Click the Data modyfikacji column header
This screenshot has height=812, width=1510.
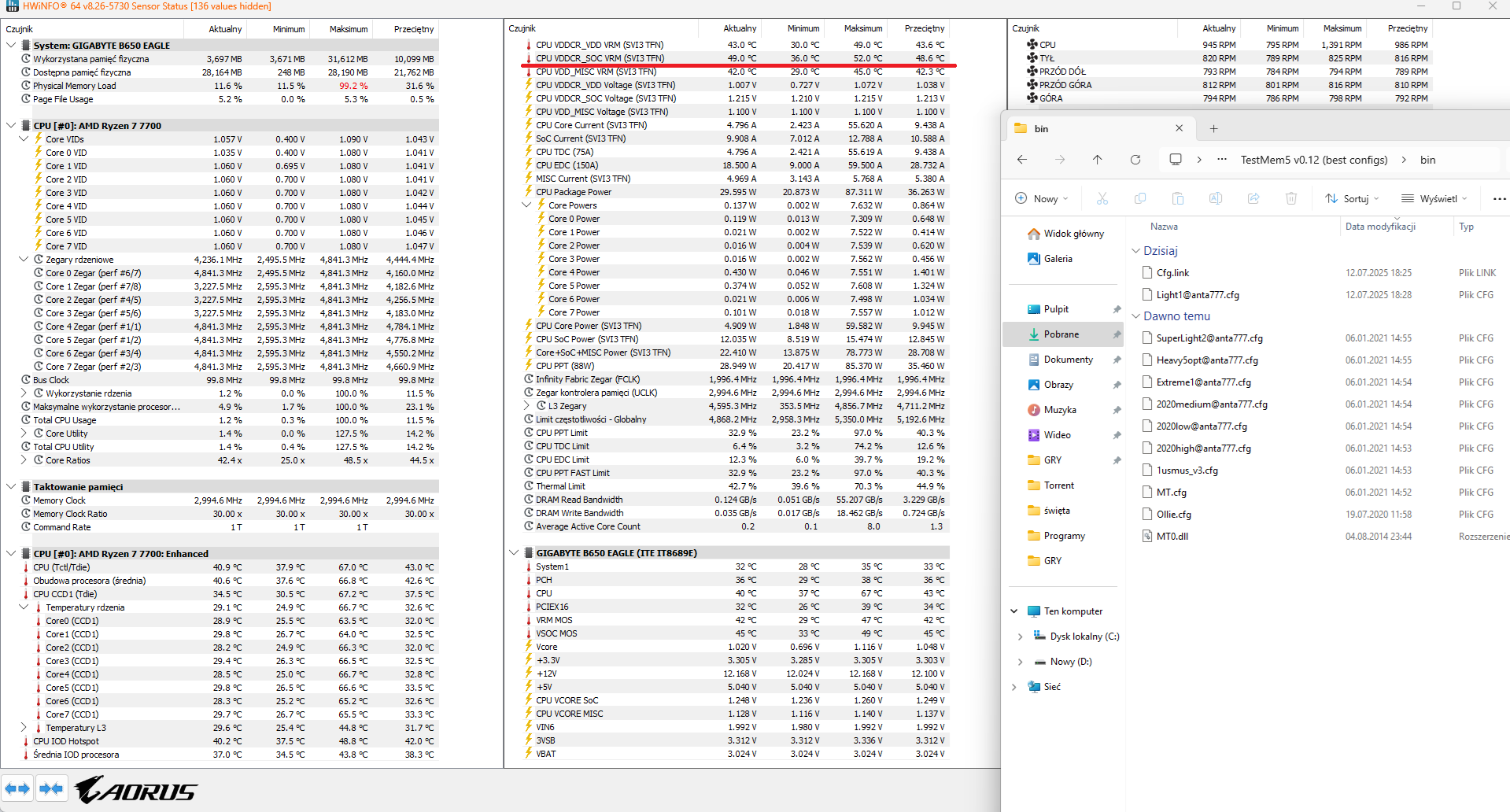pyautogui.click(x=1380, y=227)
